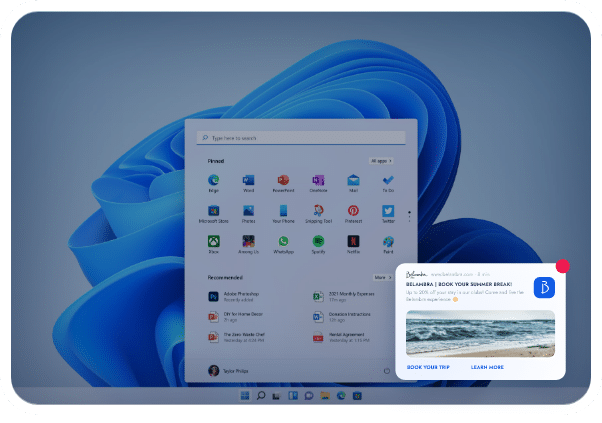The image size is (602, 423).
Task: Launch the To Do app
Action: pyautogui.click(x=388, y=183)
